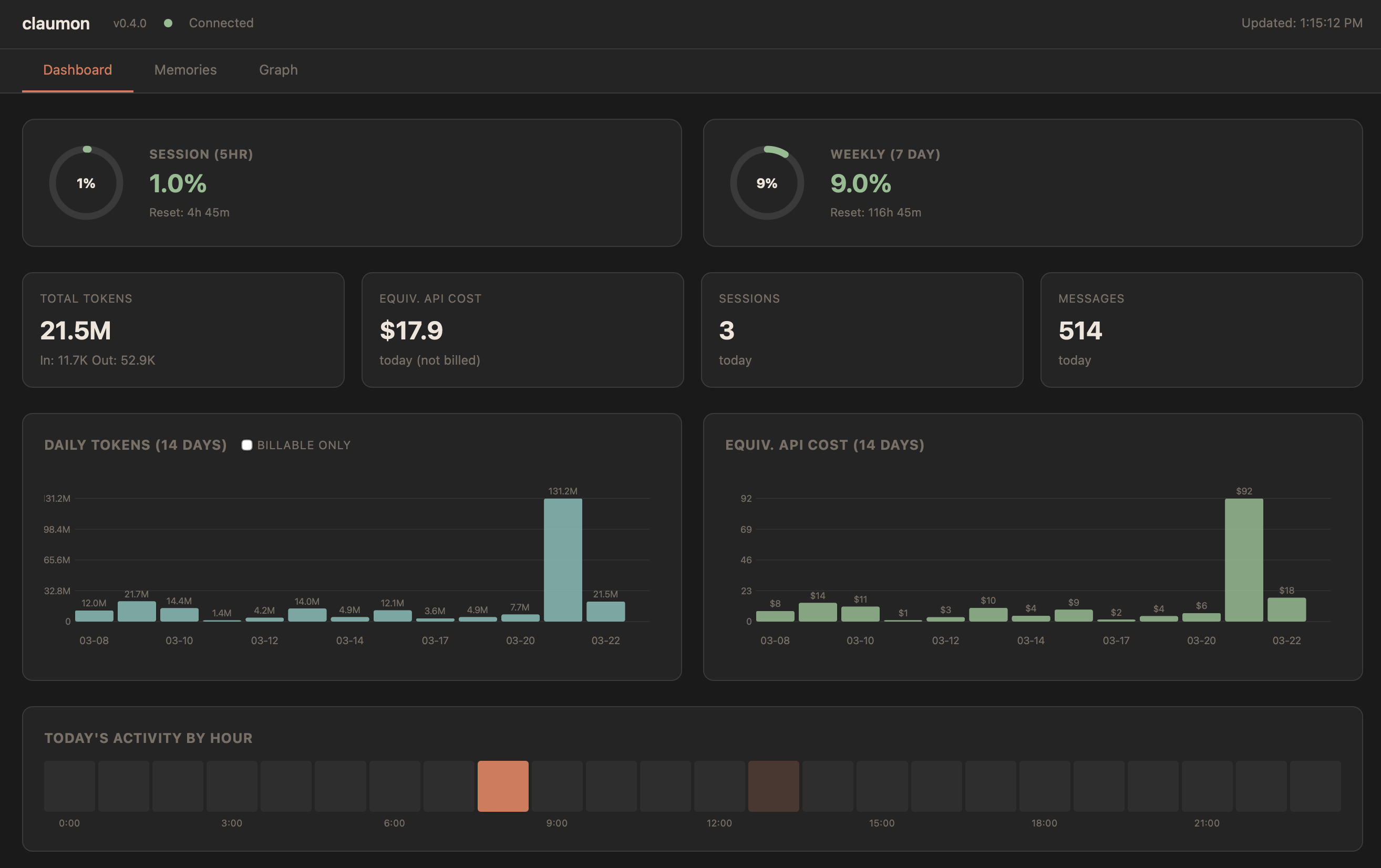Click the claumon app logo
This screenshot has height=868, width=1381.
56,24
